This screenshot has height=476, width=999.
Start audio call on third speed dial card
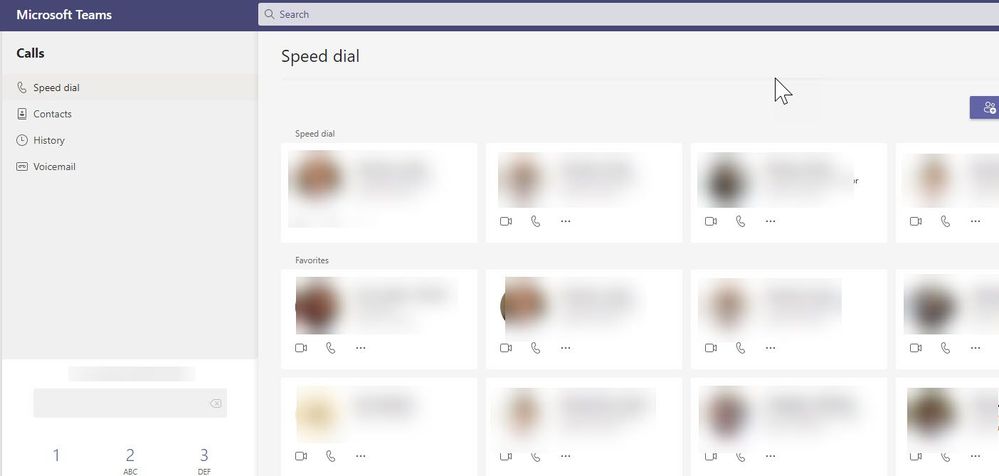coord(740,221)
